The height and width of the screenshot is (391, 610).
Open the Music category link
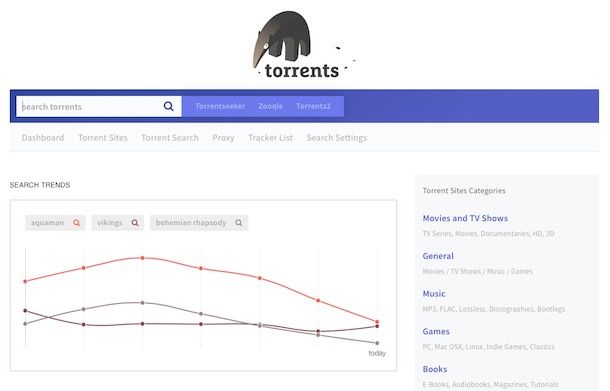[434, 294]
